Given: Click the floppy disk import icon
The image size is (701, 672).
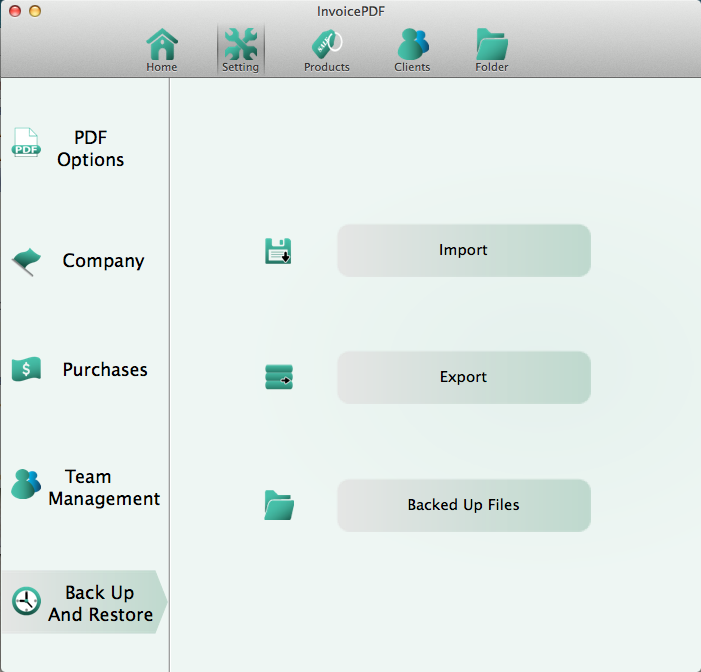Looking at the screenshot, I should tap(278, 251).
